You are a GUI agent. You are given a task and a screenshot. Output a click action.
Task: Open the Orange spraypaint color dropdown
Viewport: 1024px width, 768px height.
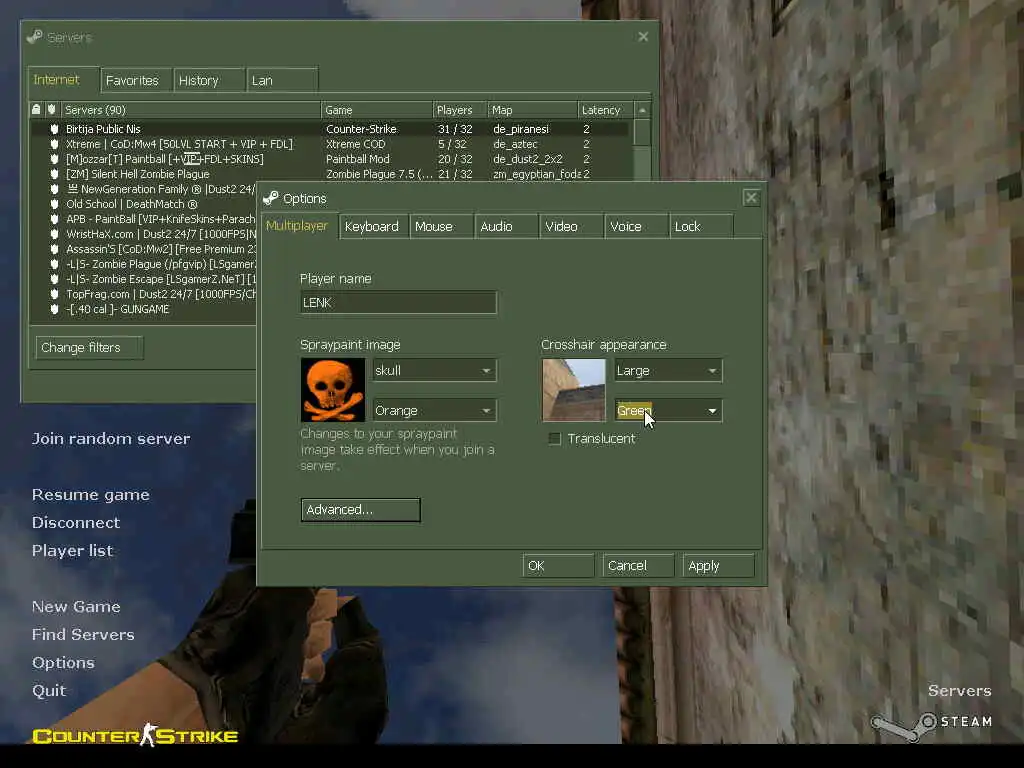tap(434, 411)
